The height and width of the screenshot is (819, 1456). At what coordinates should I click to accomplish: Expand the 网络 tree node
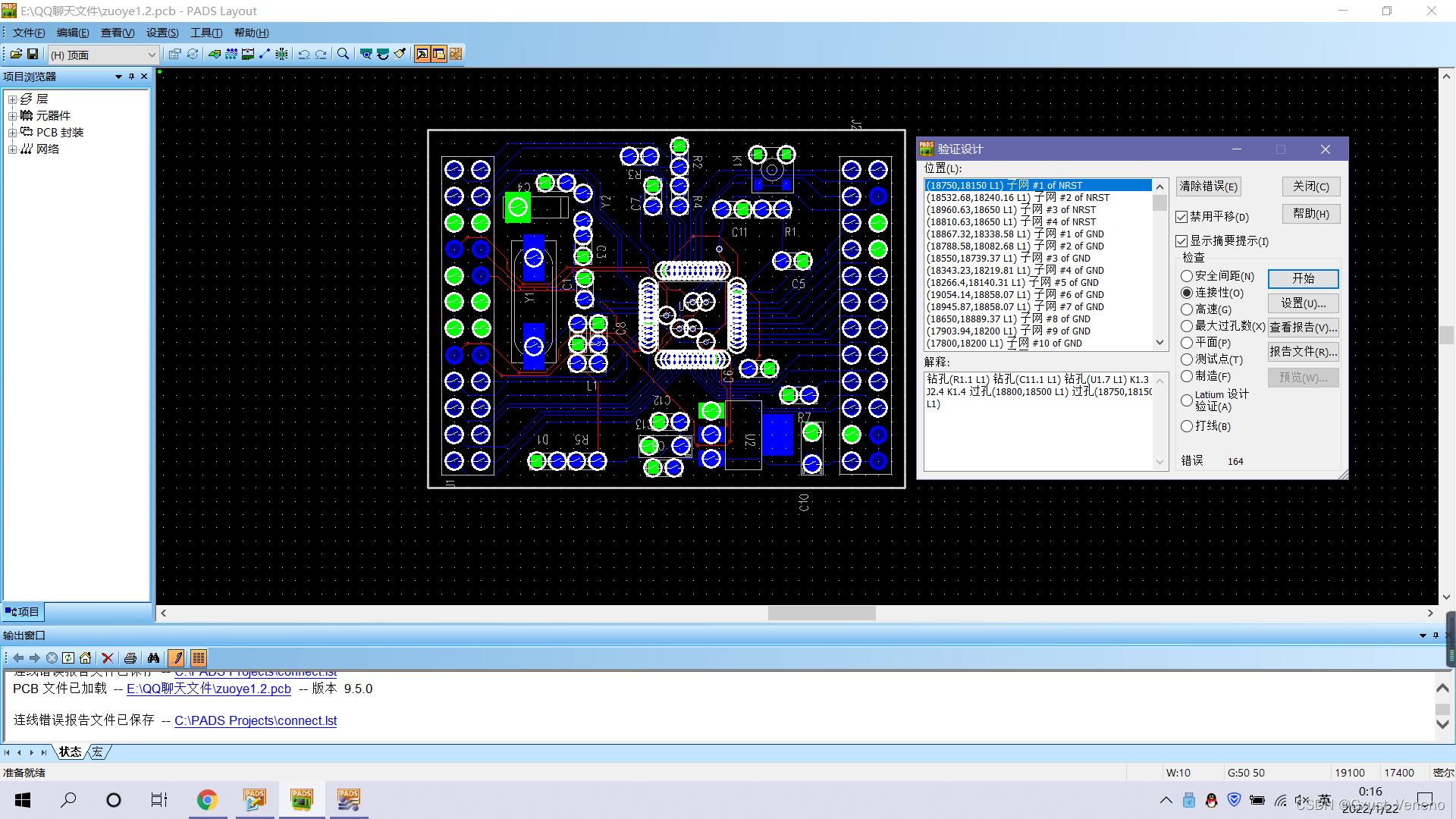[x=12, y=149]
